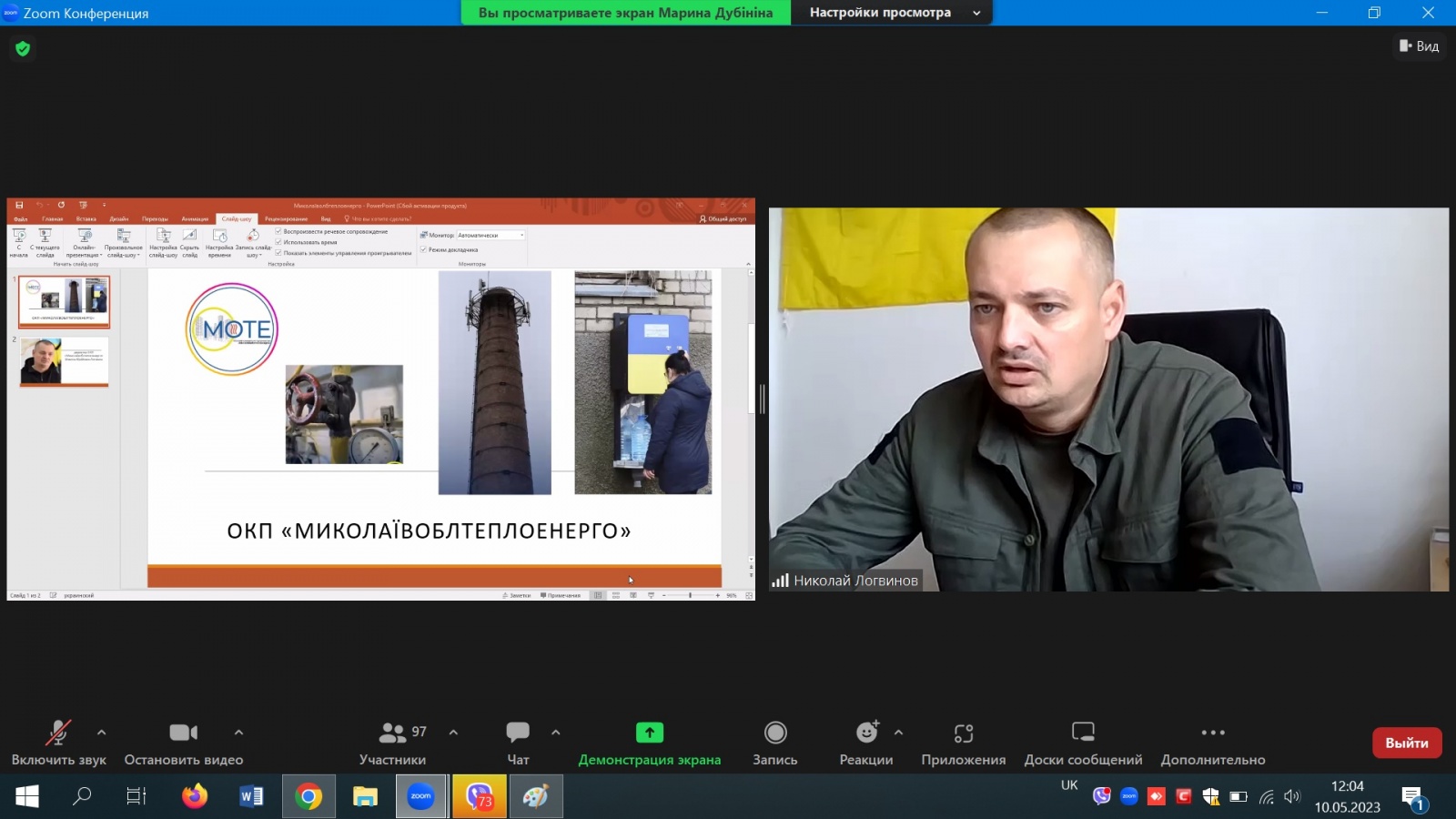Unmute with the Включить звук microphone icon
The width and height of the screenshot is (1456, 819).
click(x=58, y=733)
